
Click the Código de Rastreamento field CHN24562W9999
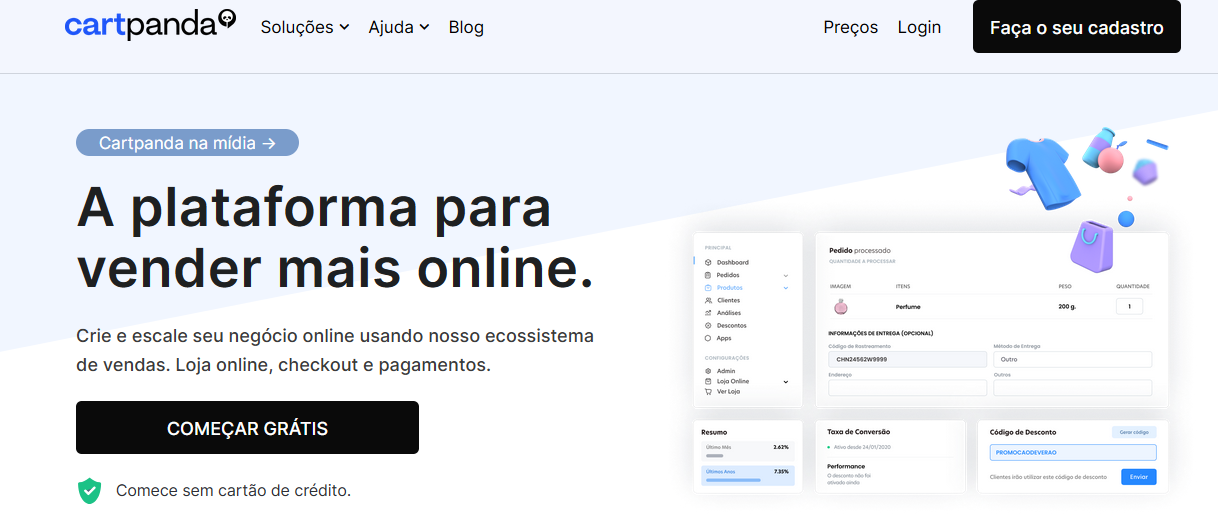908,359
